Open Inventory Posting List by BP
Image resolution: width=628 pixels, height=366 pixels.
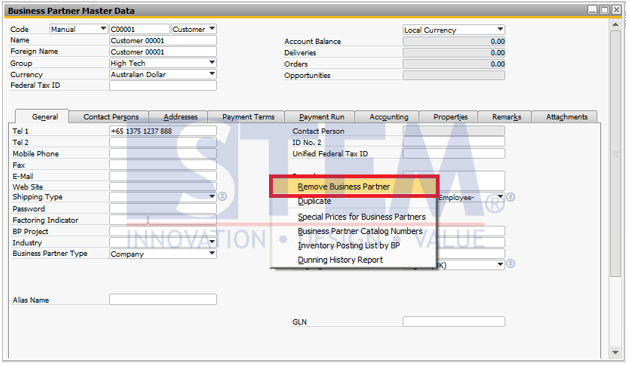[354, 245]
